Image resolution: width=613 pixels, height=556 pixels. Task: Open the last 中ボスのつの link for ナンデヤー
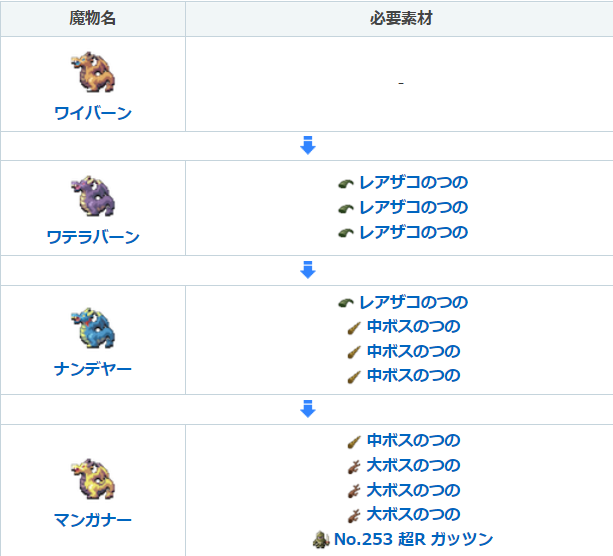click(x=413, y=376)
